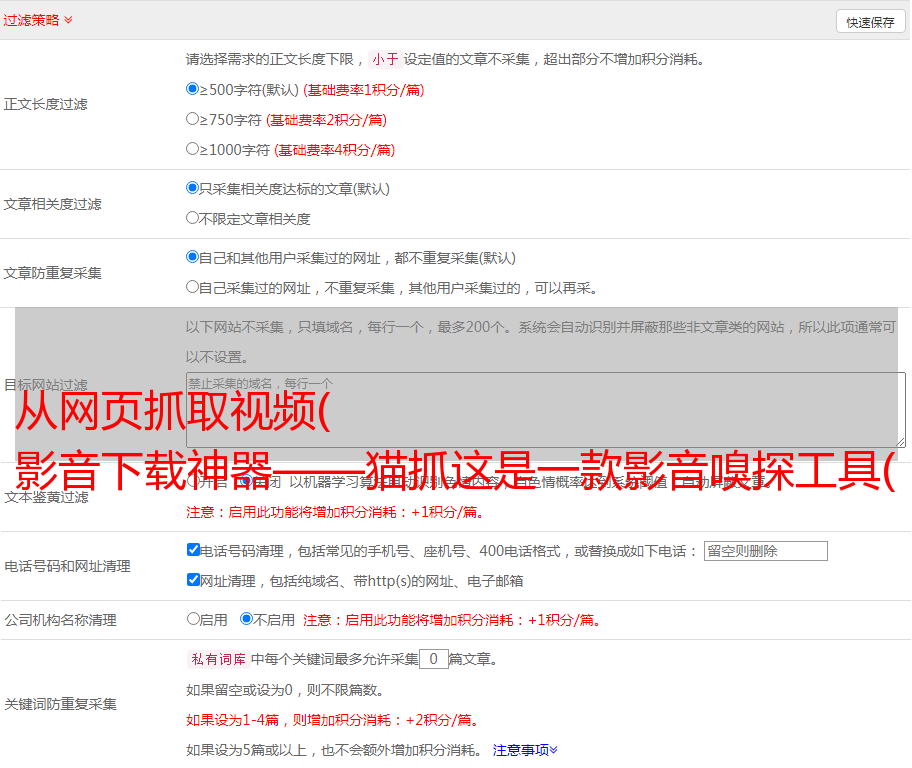The height and width of the screenshot is (768, 912).
Task: Click the 正文长度过滤 label
Action: 45,104
